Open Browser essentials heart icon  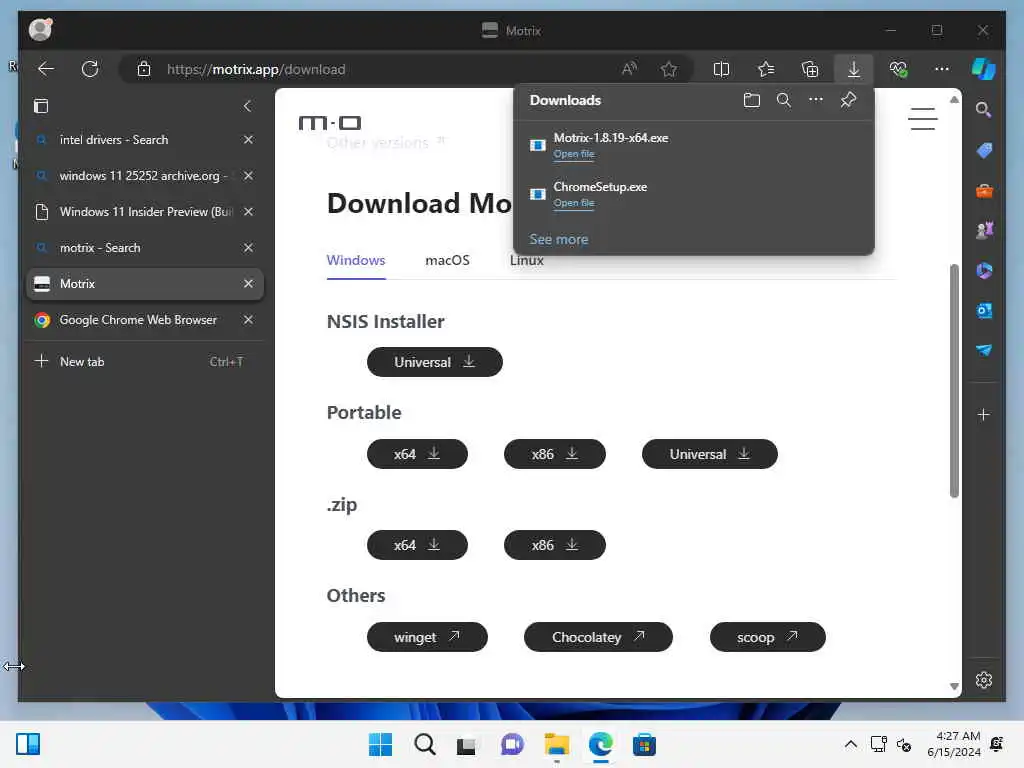898,69
